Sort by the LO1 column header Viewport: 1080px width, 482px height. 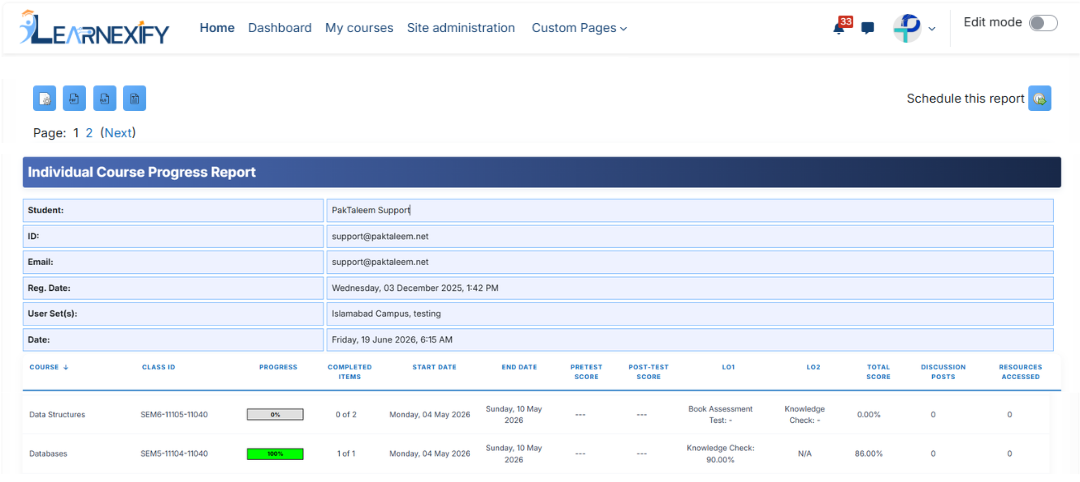click(x=729, y=367)
